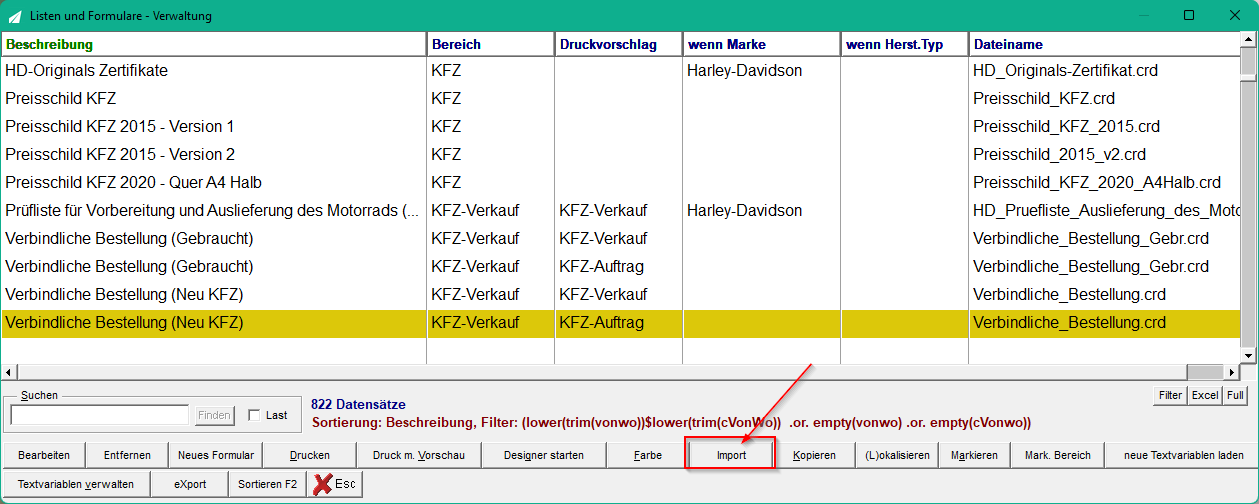The height and width of the screenshot is (504, 1259).
Task: Create a Neues Formular
Action: coord(216,455)
